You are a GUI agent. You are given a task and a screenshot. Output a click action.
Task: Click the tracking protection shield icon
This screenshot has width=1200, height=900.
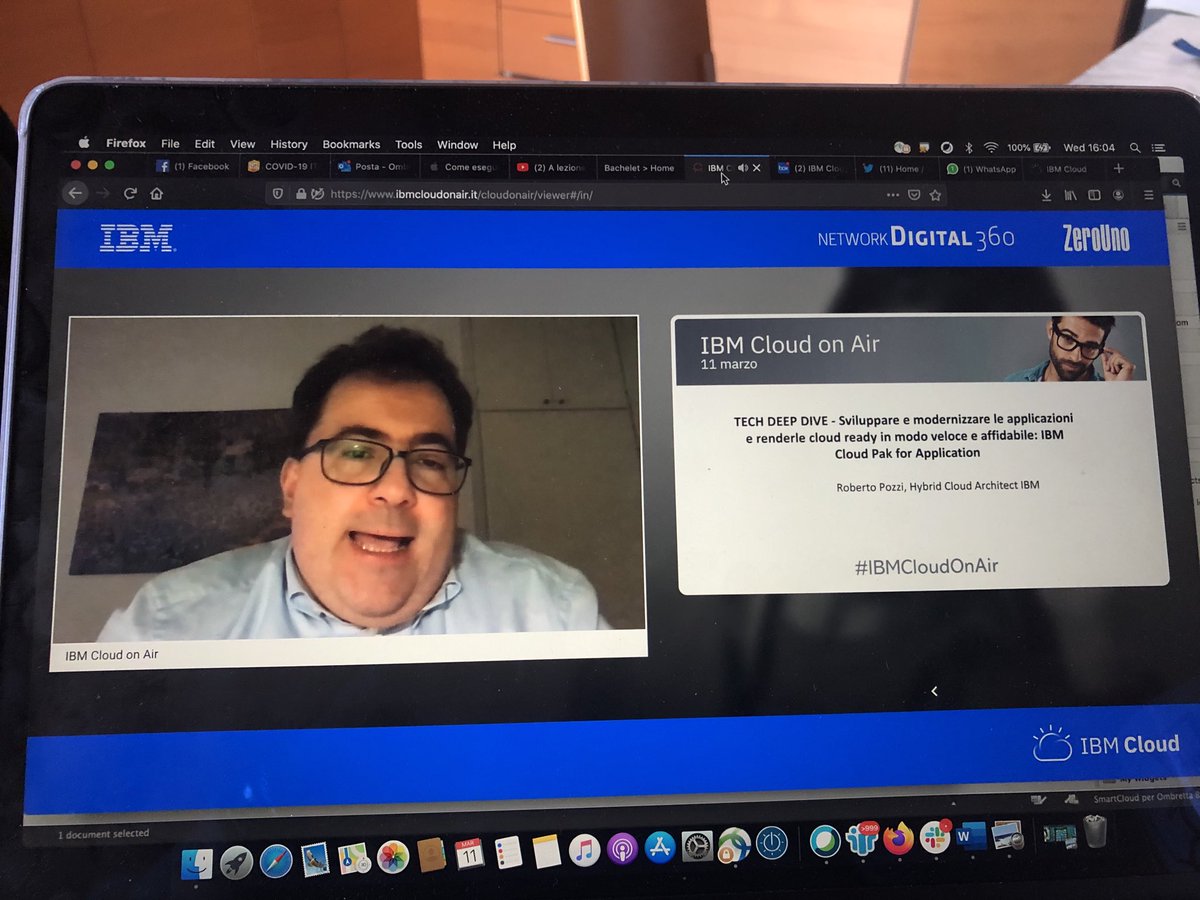[x=277, y=194]
